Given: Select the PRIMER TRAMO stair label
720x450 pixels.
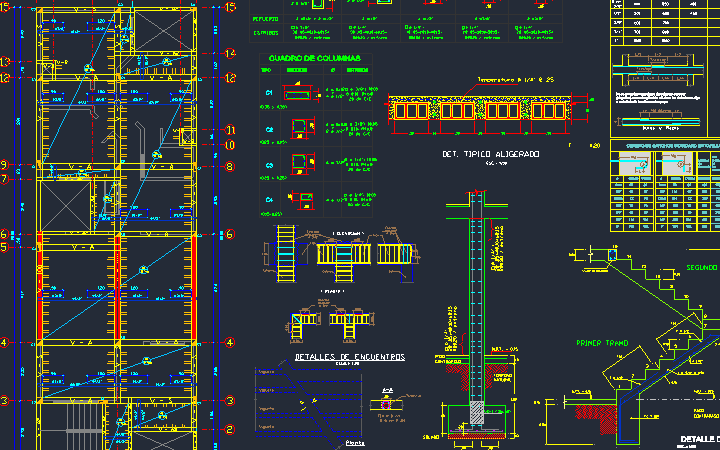Looking at the screenshot, I should (602, 343).
